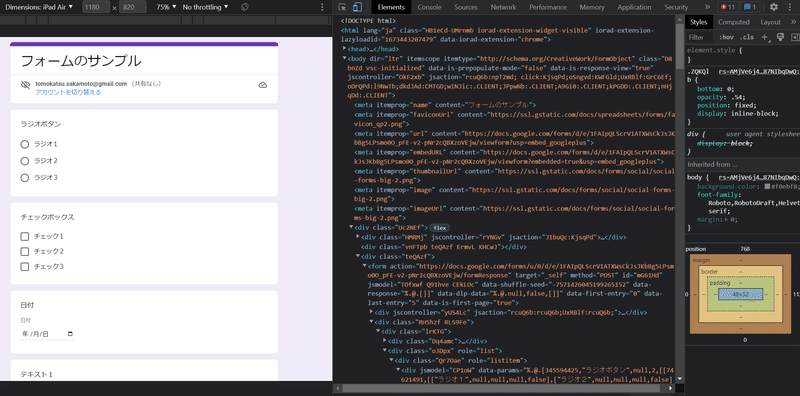Open the Application tab

634,7
